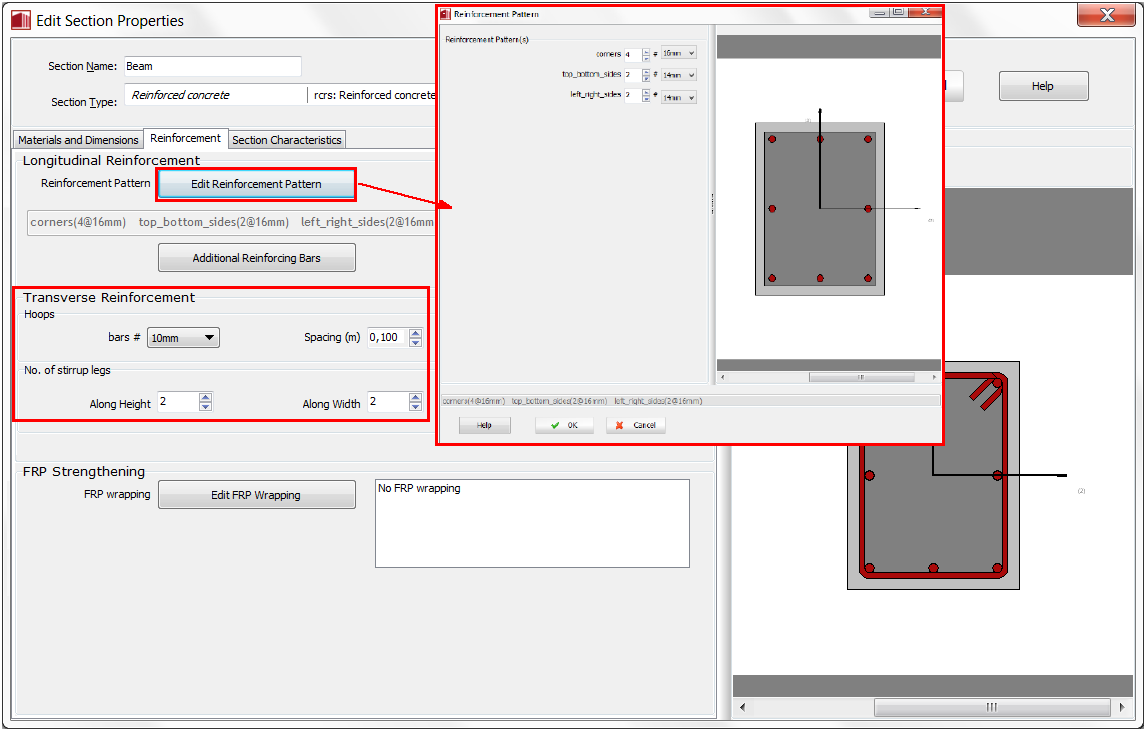
Task: Cancel the Reinforcement Pattern dialog
Action: pos(636,425)
